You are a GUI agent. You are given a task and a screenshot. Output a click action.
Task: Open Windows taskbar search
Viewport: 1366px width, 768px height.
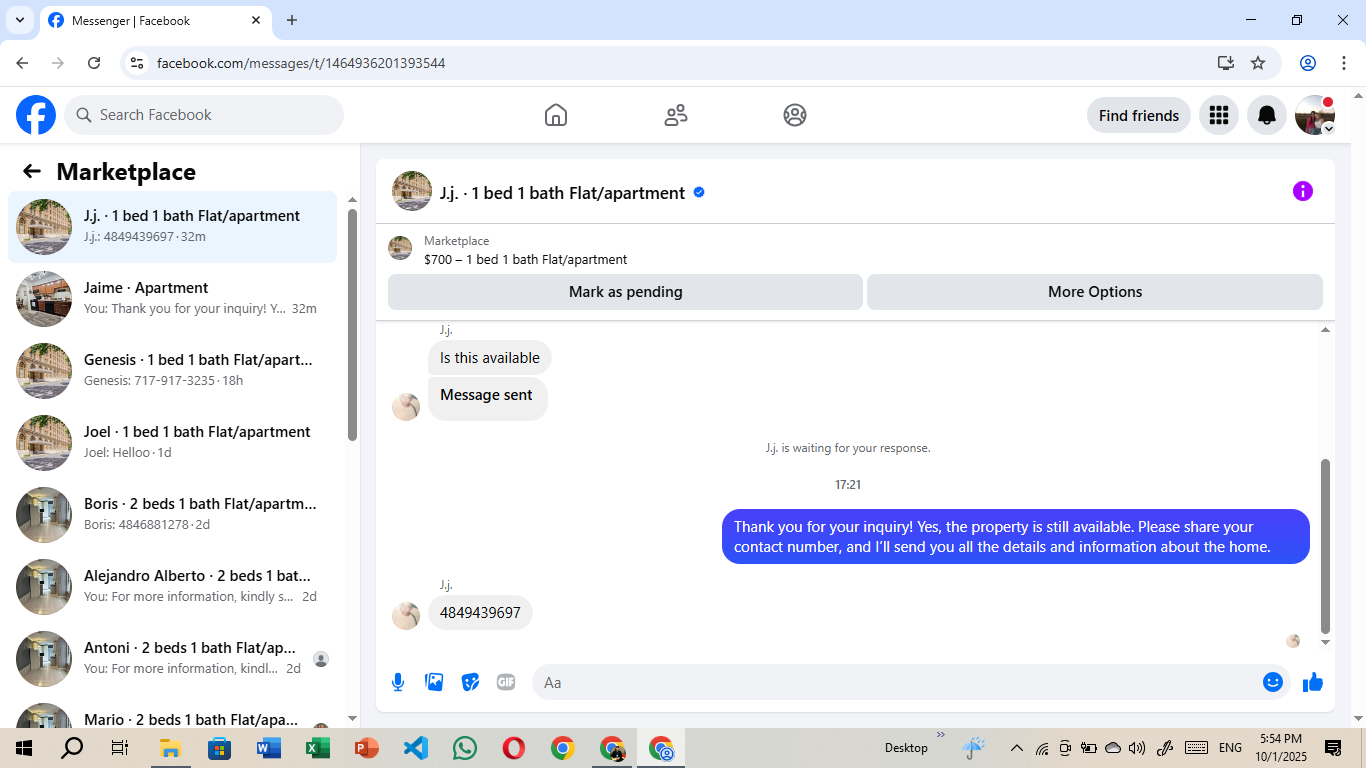point(72,748)
